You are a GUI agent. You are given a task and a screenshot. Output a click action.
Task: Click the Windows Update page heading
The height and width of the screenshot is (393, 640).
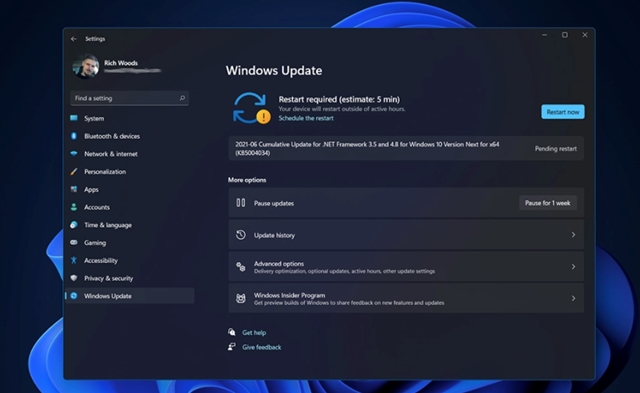click(274, 71)
